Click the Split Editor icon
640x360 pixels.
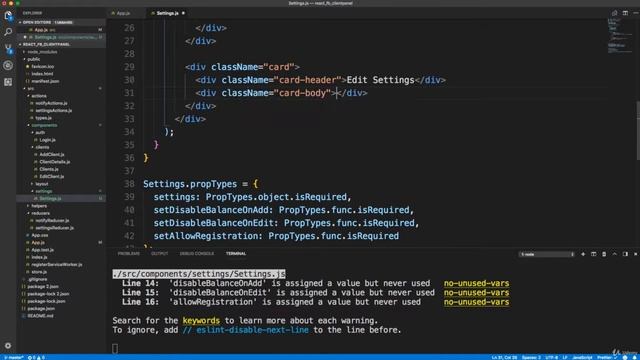pyautogui.click(x=625, y=13)
